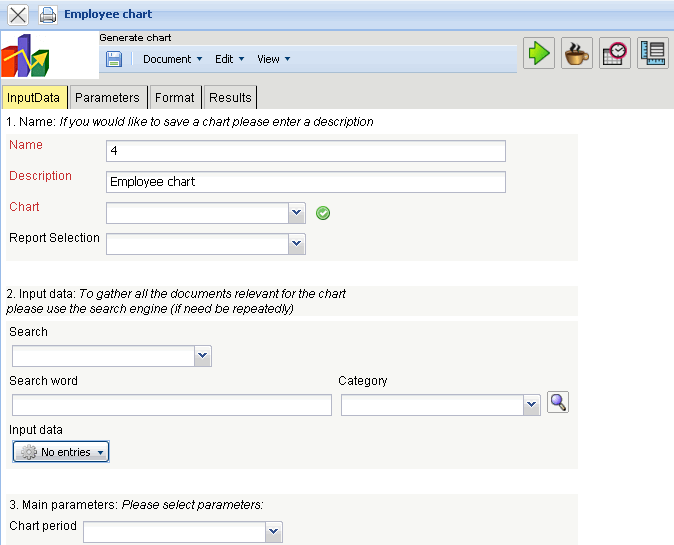This screenshot has width=674, height=545.
Task: Click the printer icon in title bar
Action: (x=47, y=15)
